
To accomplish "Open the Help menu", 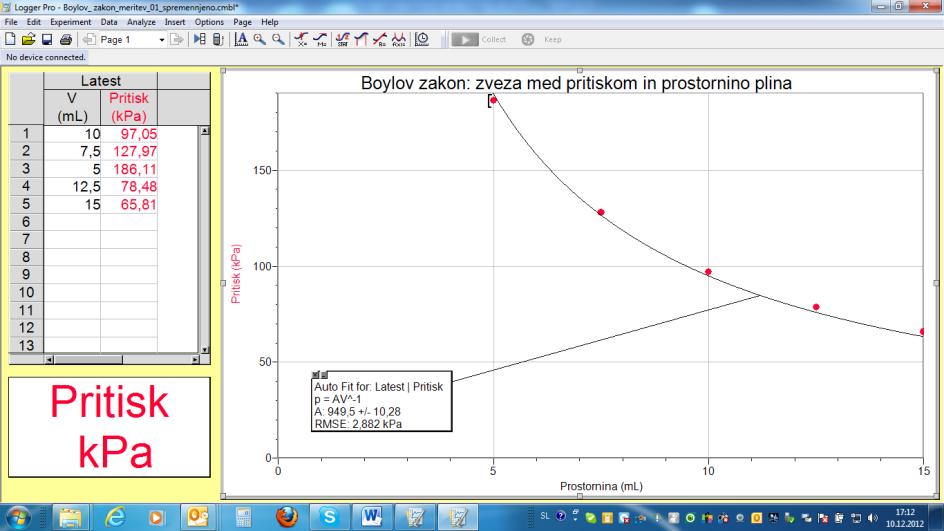I will 270,22.
